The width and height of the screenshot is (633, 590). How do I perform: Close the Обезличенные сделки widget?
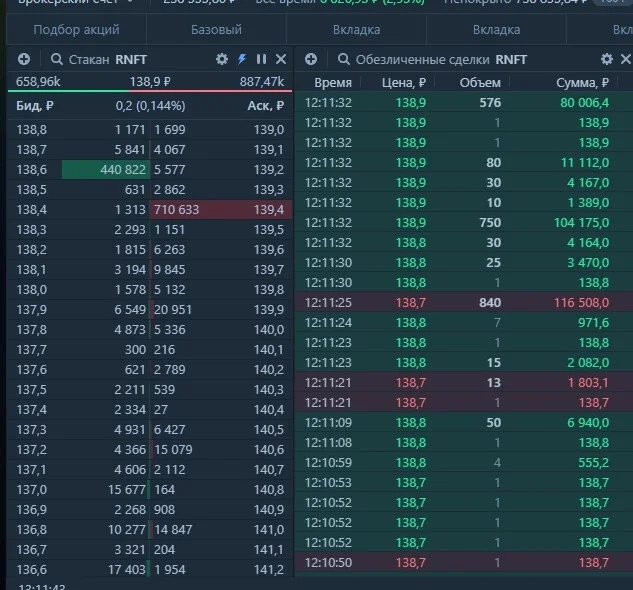[x=626, y=59]
